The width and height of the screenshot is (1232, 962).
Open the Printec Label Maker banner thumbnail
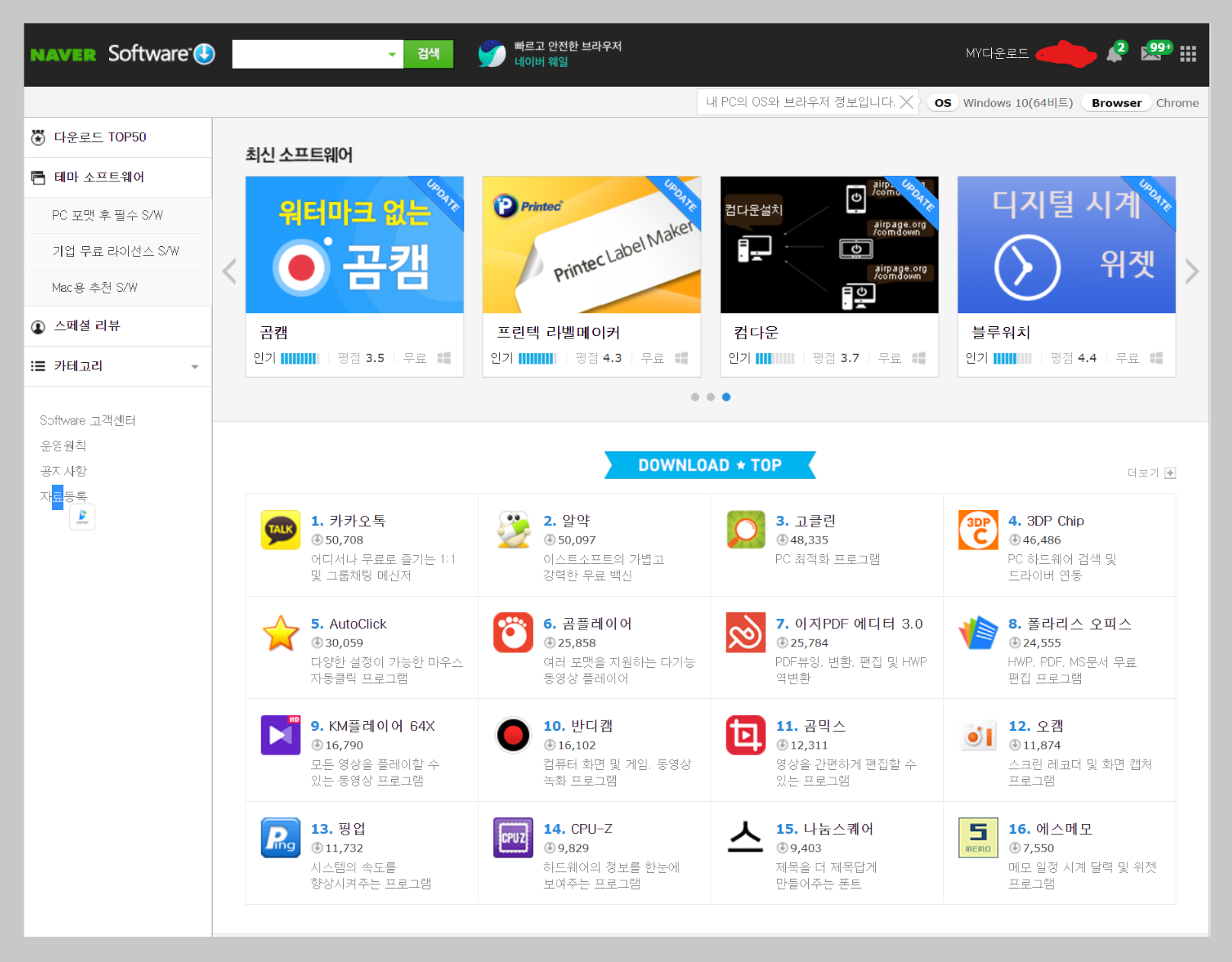click(592, 245)
